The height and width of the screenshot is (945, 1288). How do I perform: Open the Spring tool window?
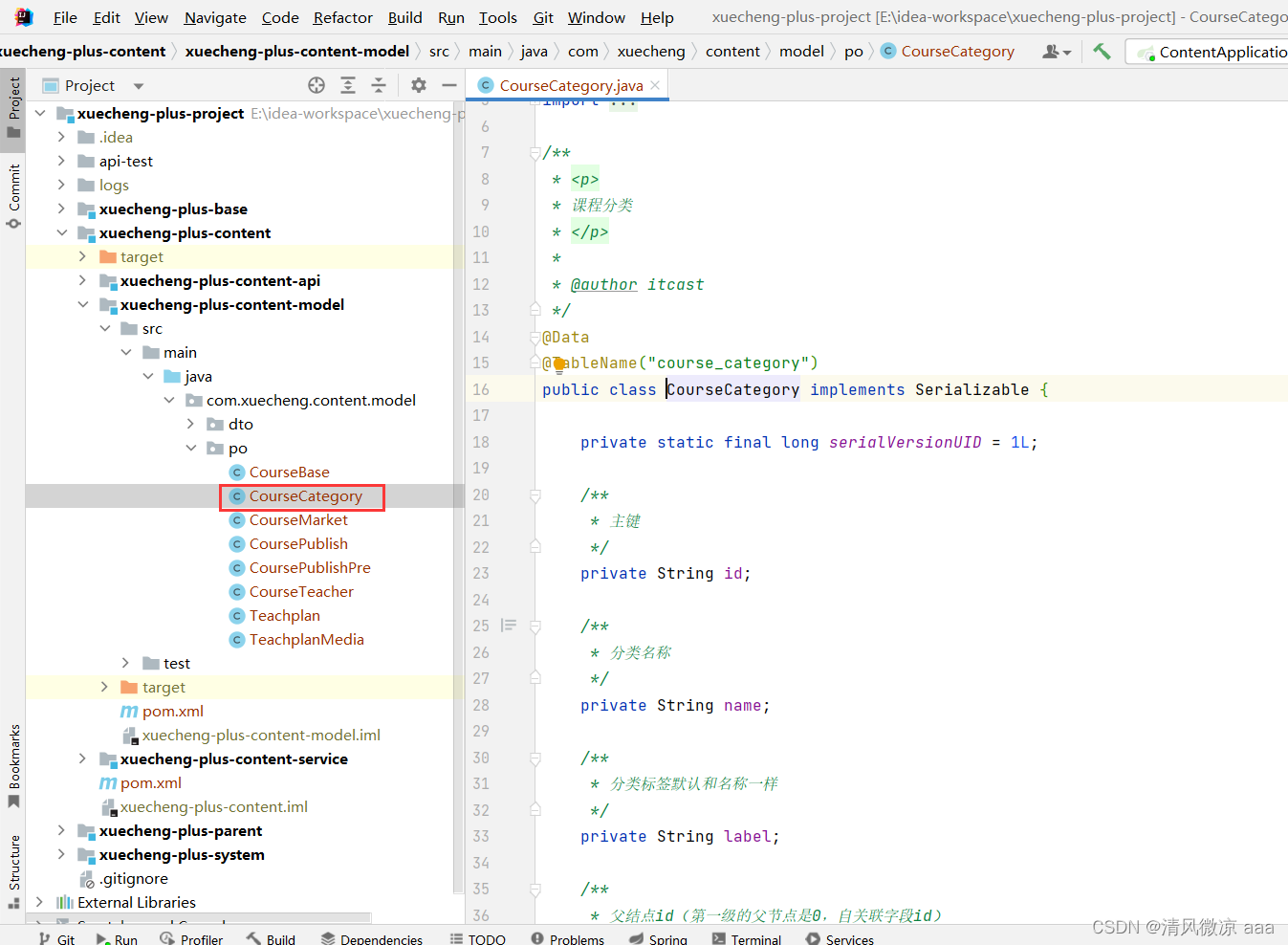[x=658, y=939]
